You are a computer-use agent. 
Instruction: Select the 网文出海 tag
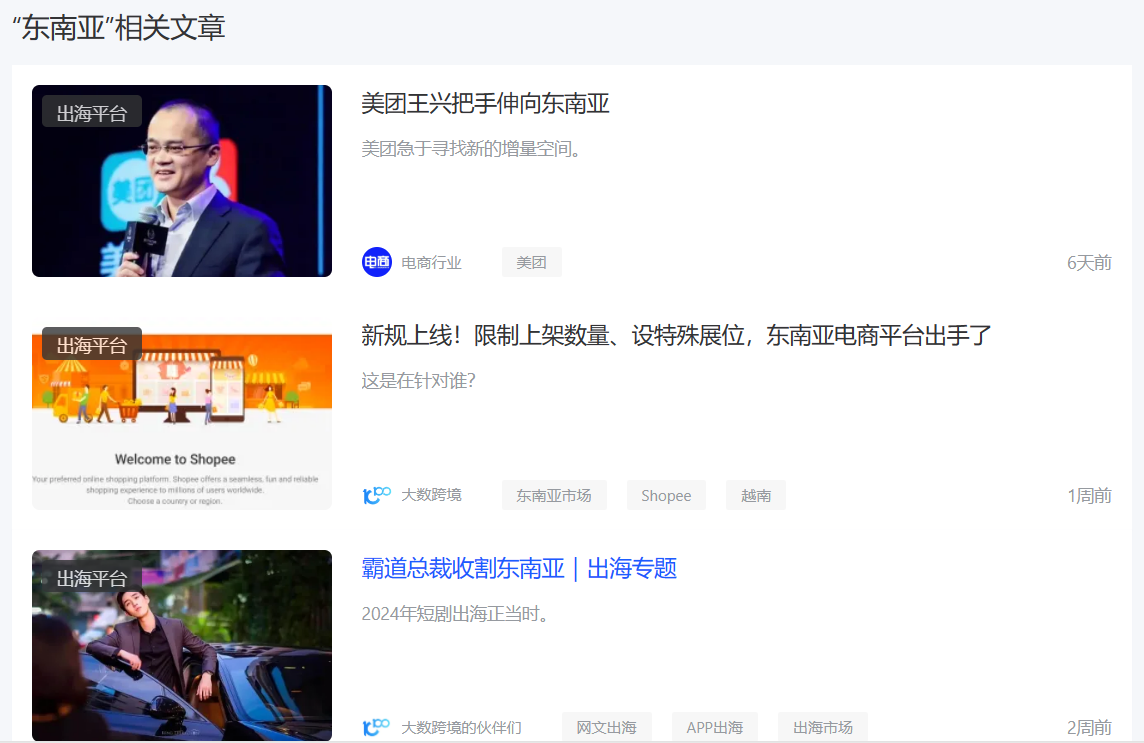(x=606, y=727)
